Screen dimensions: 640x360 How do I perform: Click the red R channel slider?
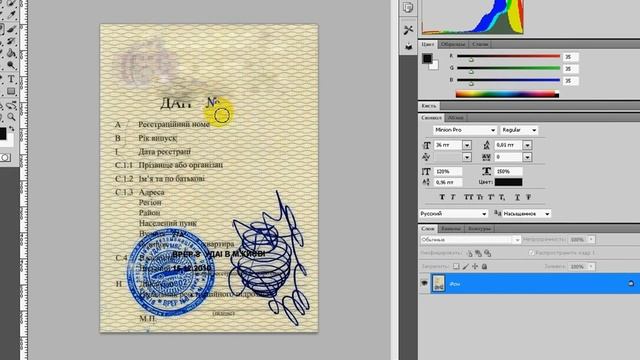pos(509,56)
